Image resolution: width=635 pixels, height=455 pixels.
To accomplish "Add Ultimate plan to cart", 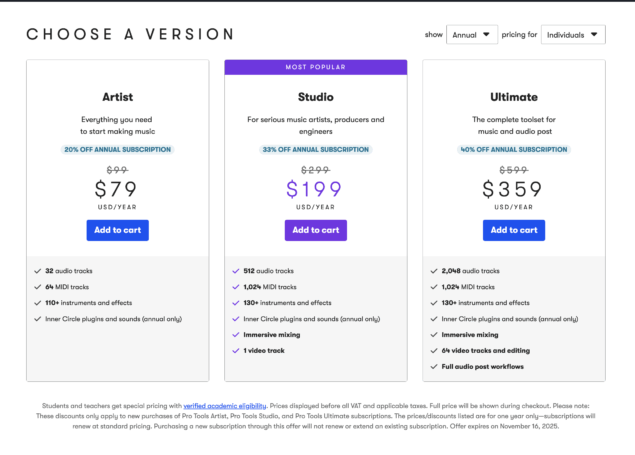I will [x=514, y=230].
